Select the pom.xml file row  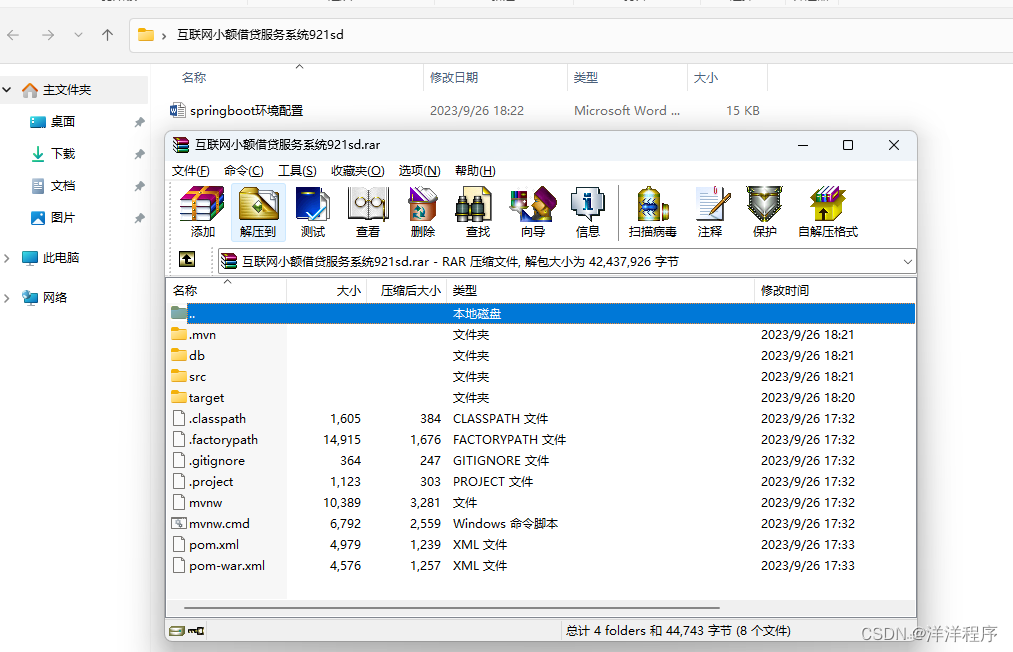[x=541, y=545]
